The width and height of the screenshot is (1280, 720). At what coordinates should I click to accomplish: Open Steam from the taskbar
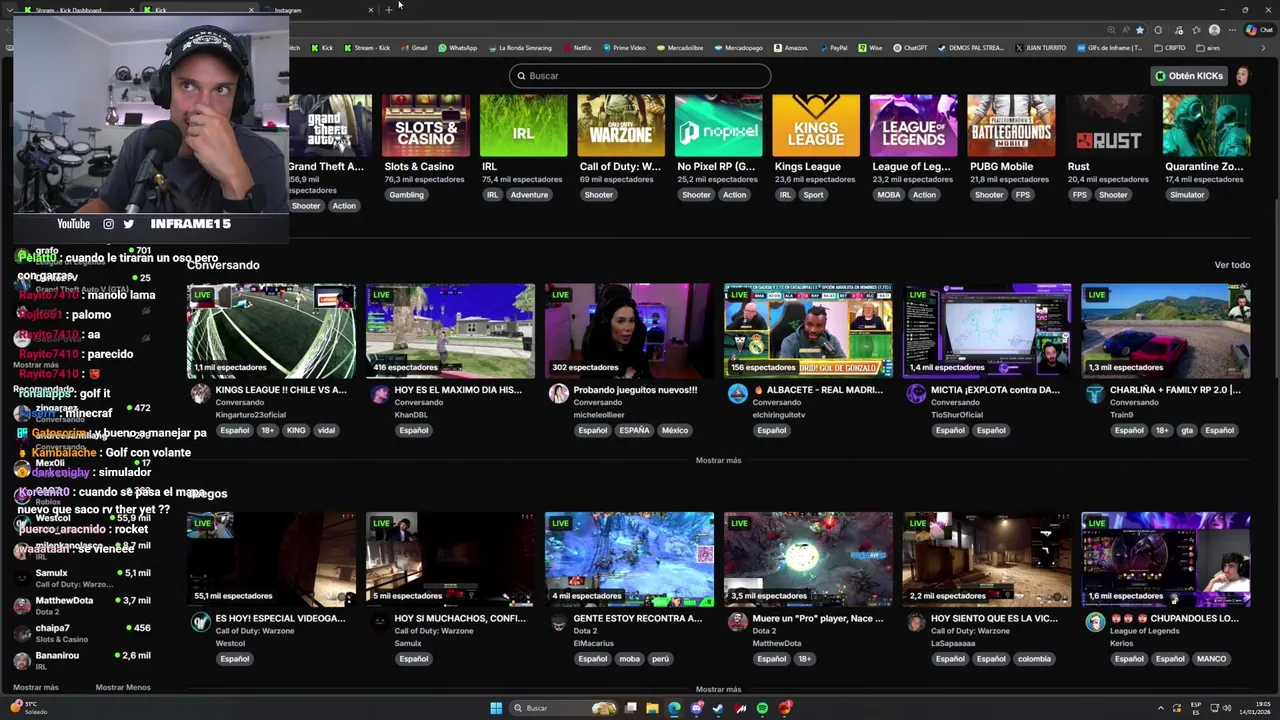pos(718,708)
